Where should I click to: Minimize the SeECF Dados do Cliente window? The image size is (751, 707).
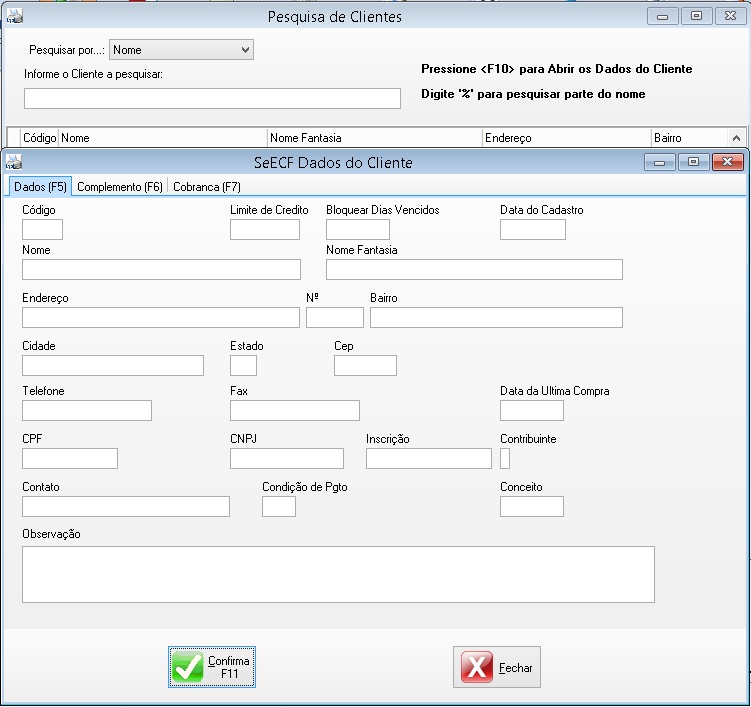point(660,162)
